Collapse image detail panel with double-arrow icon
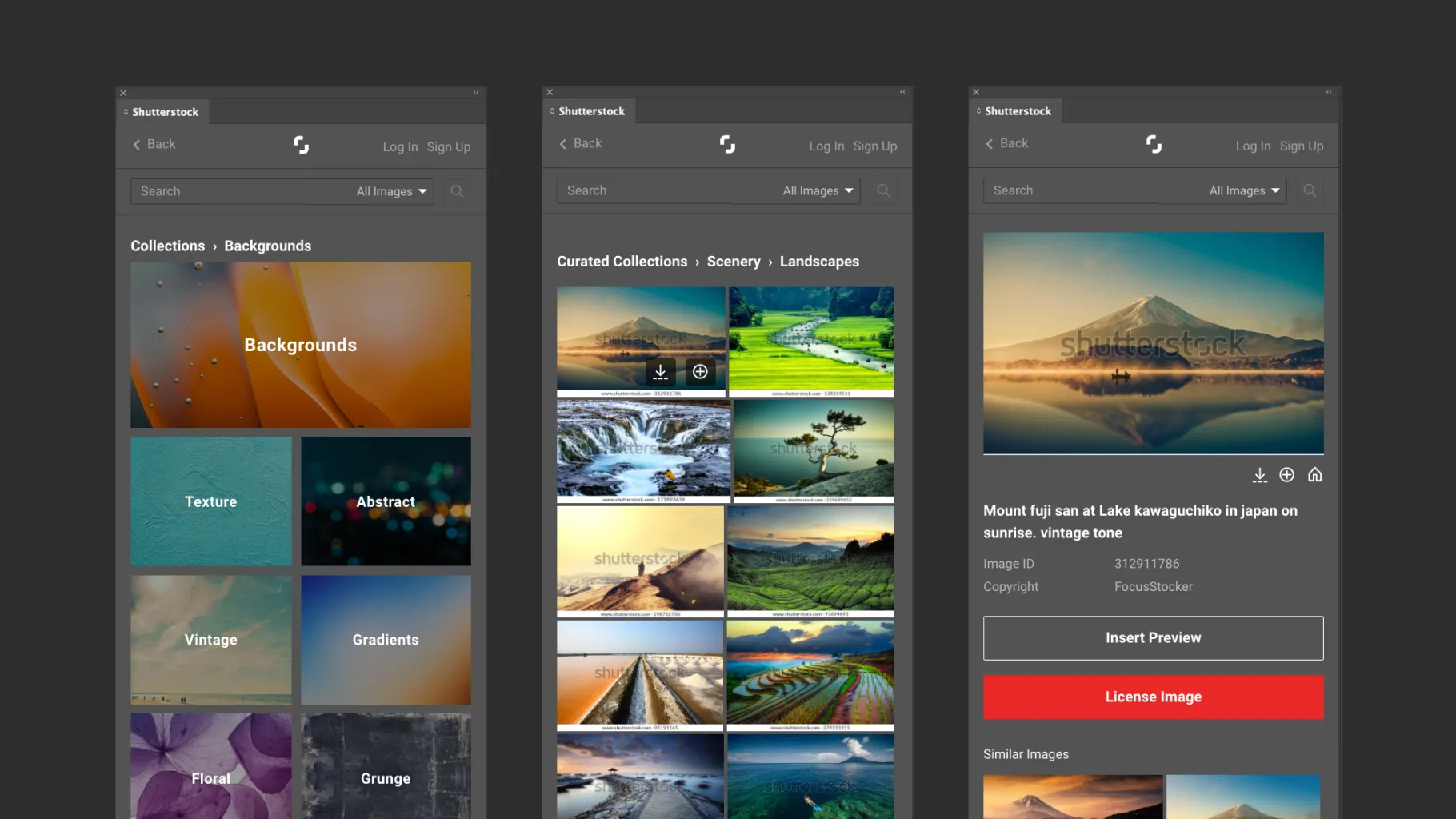 click(x=1329, y=92)
